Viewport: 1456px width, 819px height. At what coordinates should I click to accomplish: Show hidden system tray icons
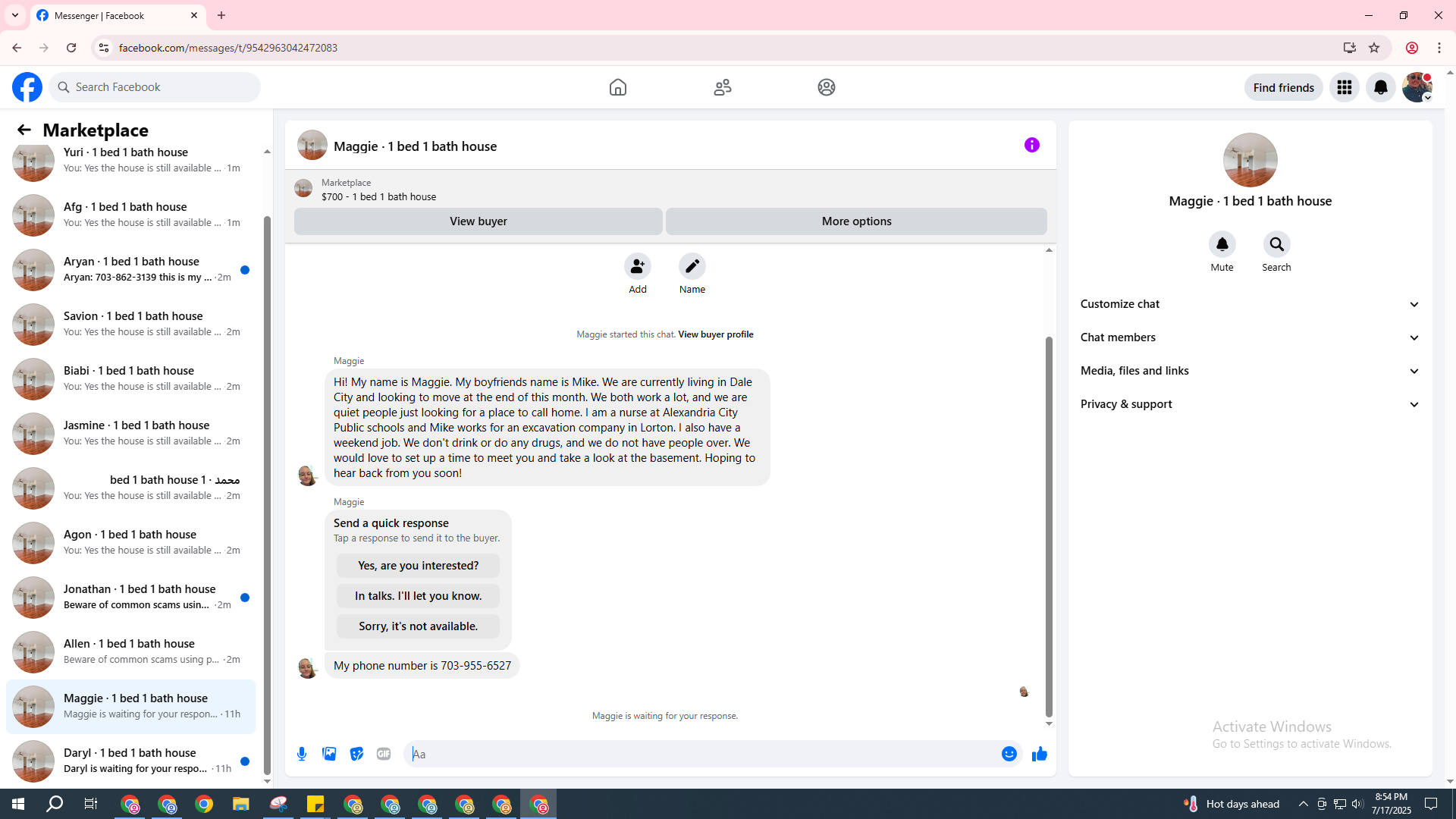tap(1304, 804)
